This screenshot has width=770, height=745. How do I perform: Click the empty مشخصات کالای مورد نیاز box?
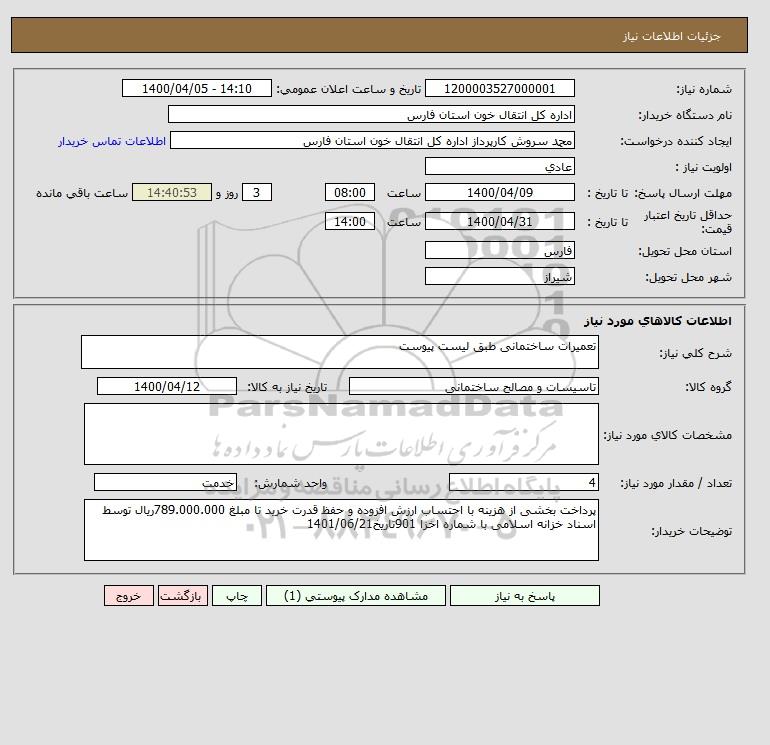pos(341,434)
